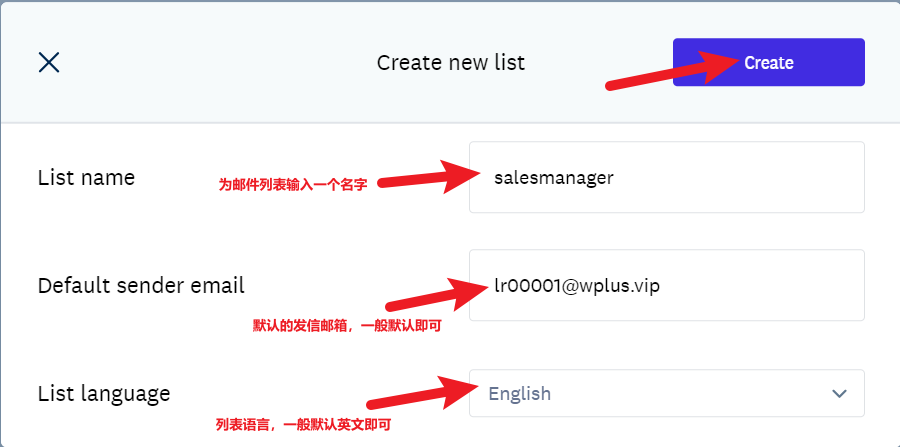The image size is (900, 447).
Task: Click the "List language" label
Action: (104, 394)
